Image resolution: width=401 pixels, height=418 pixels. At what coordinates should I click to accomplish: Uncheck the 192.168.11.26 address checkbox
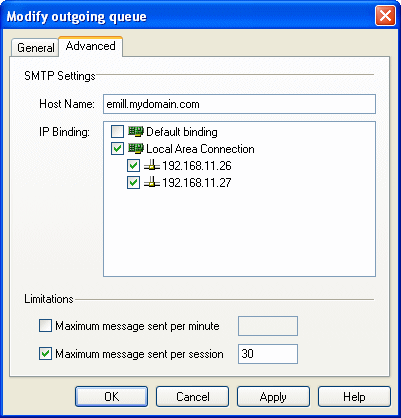[x=133, y=166]
